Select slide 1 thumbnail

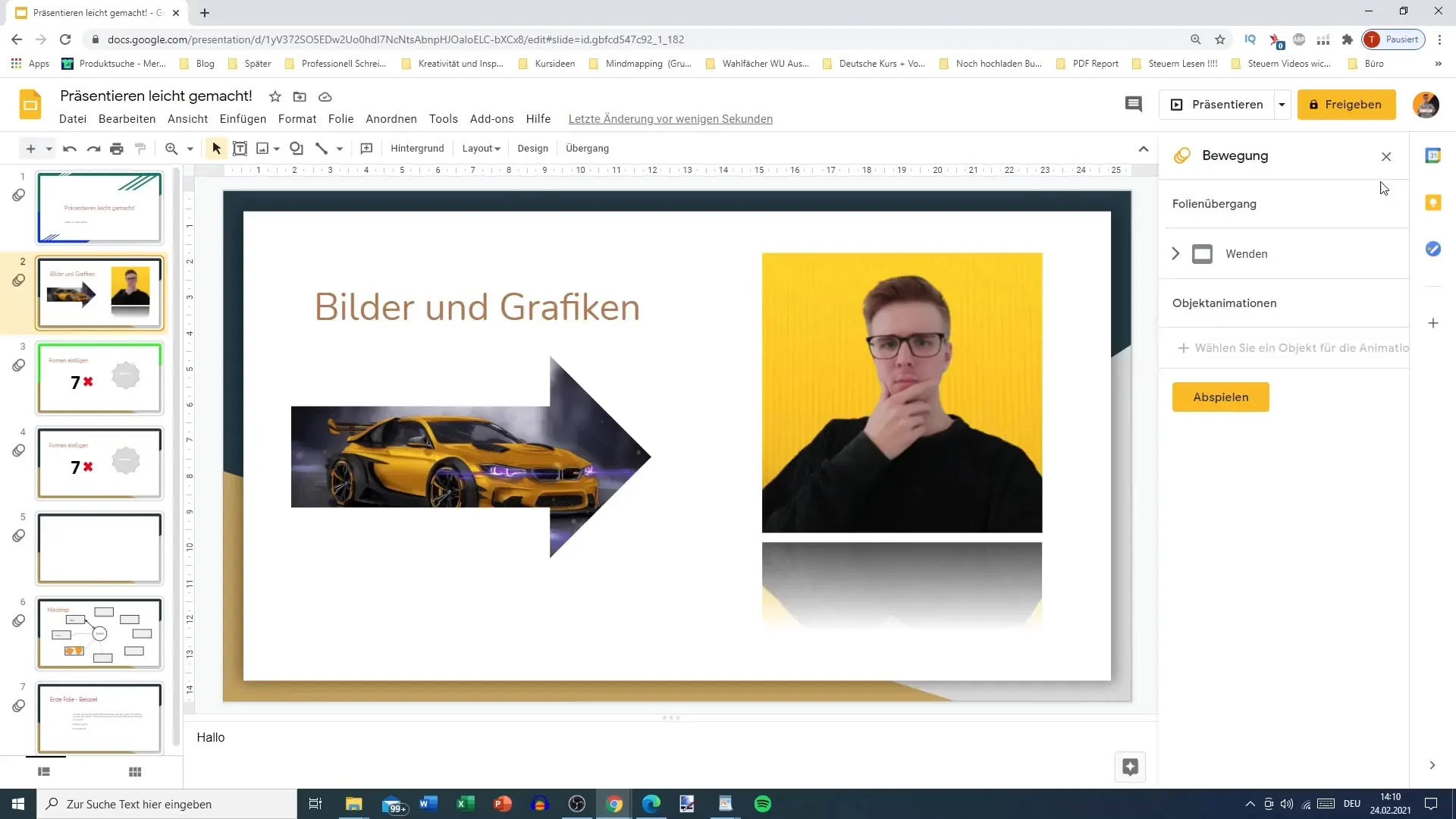click(99, 208)
